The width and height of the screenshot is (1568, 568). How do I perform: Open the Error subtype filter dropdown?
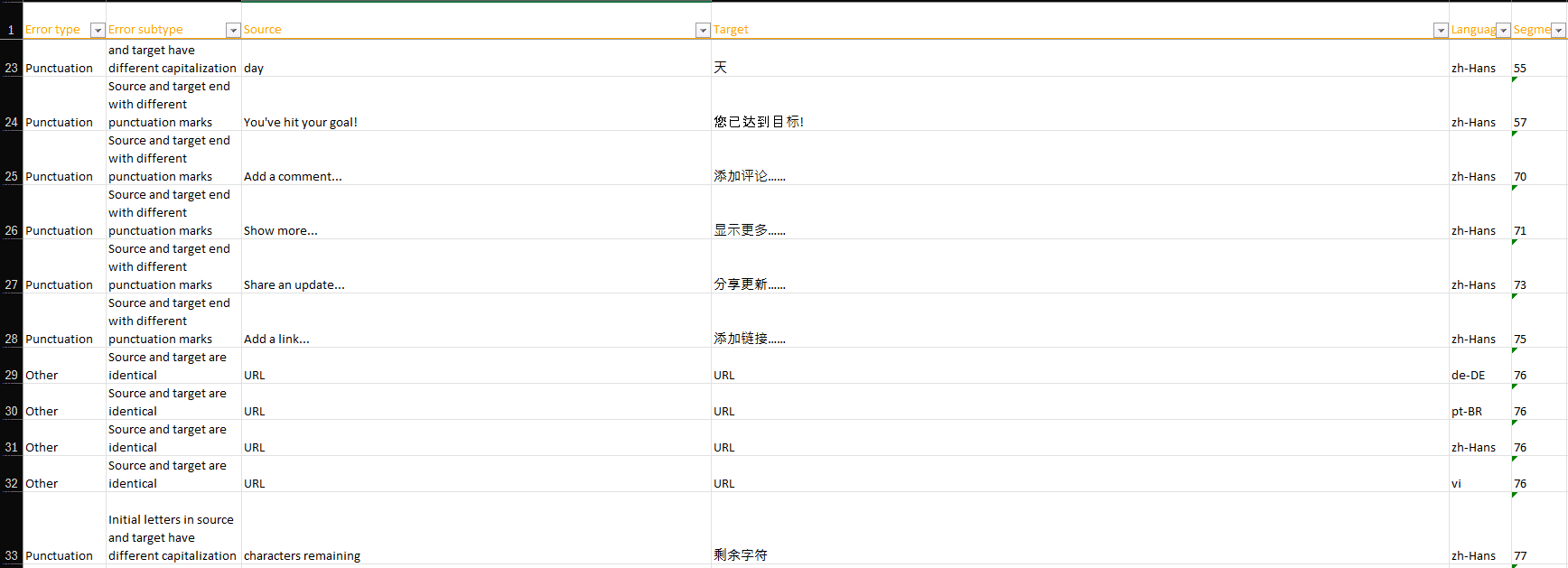click(233, 31)
